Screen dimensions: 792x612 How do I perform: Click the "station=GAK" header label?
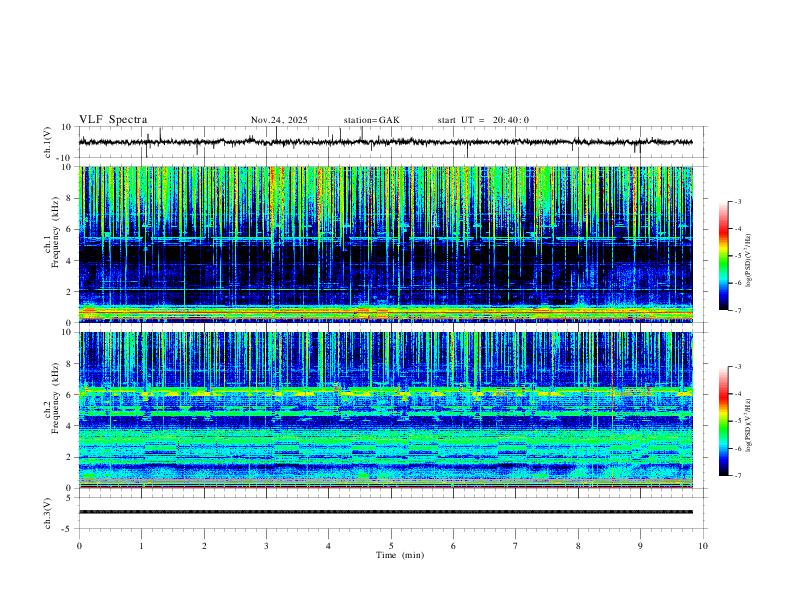click(371, 120)
